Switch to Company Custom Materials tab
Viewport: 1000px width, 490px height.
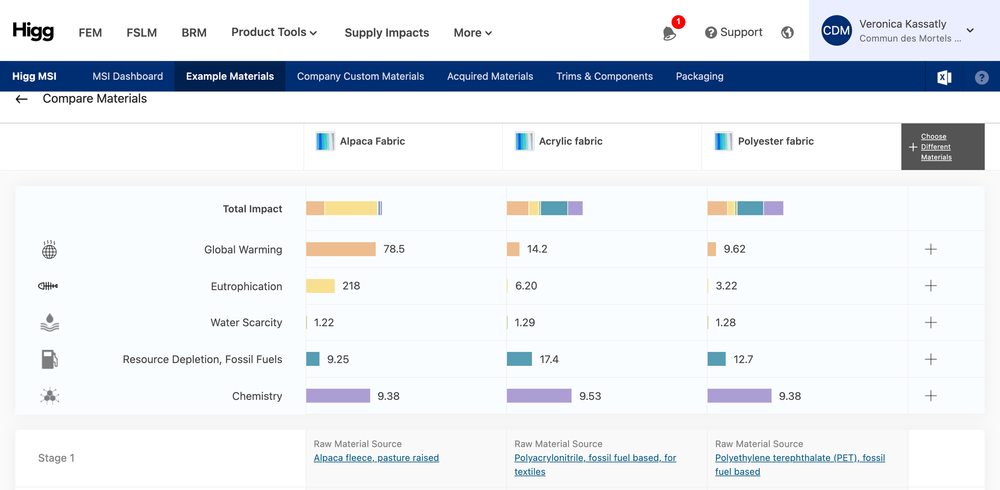pos(360,77)
